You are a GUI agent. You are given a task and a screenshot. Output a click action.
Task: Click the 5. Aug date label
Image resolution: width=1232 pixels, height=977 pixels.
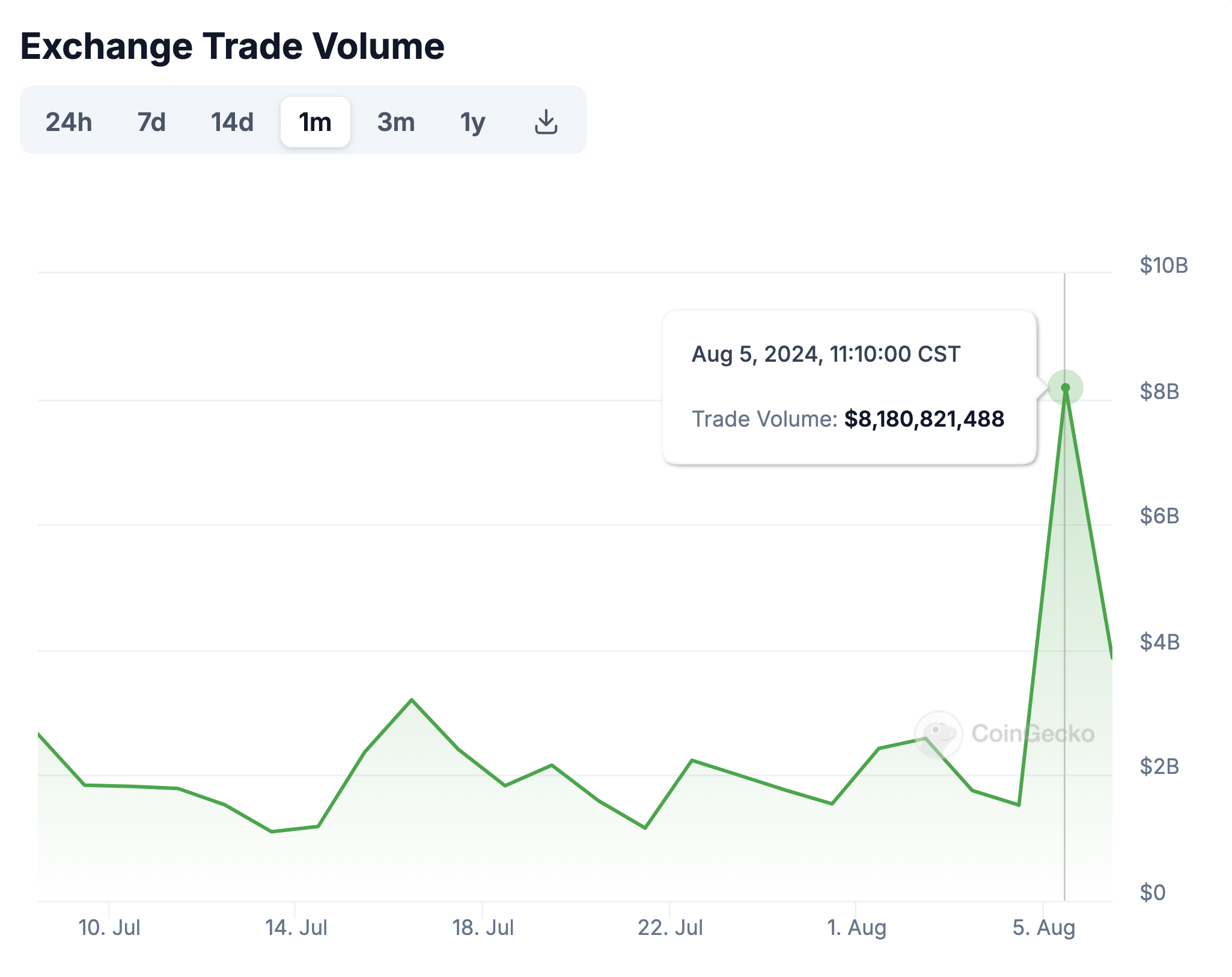click(x=1044, y=927)
